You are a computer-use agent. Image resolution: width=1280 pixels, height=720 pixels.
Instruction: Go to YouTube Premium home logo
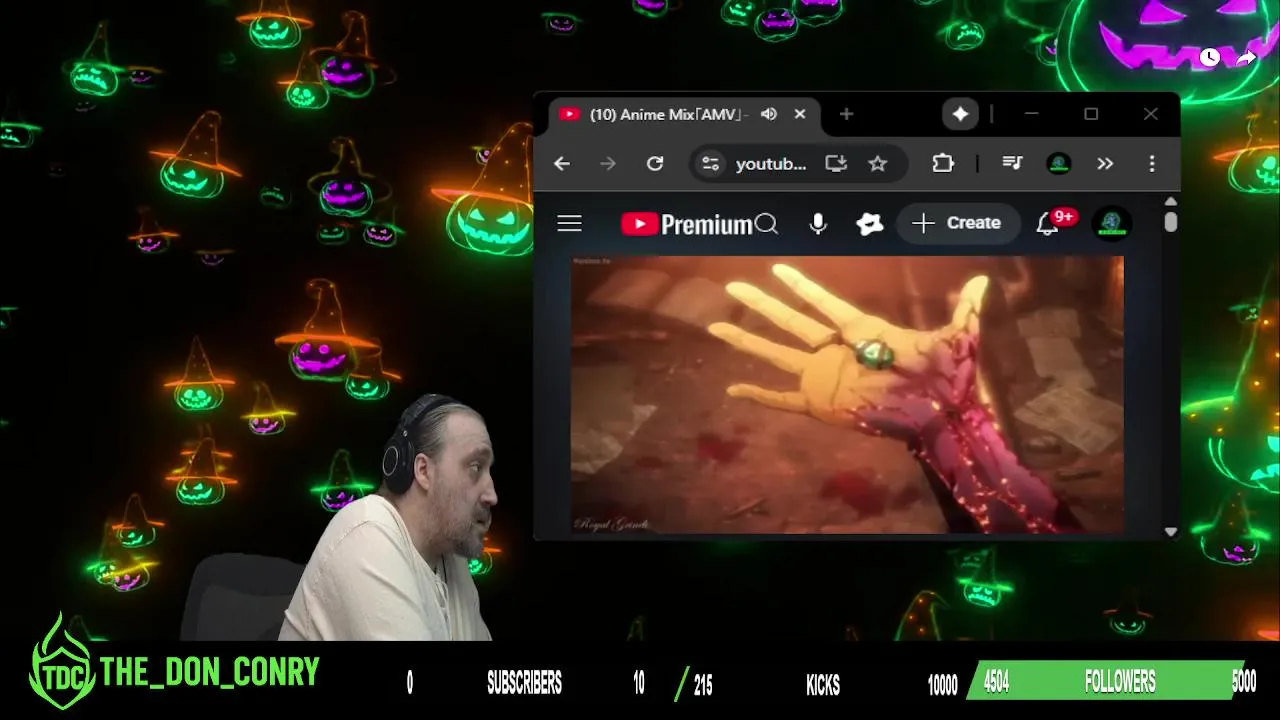[x=686, y=224]
